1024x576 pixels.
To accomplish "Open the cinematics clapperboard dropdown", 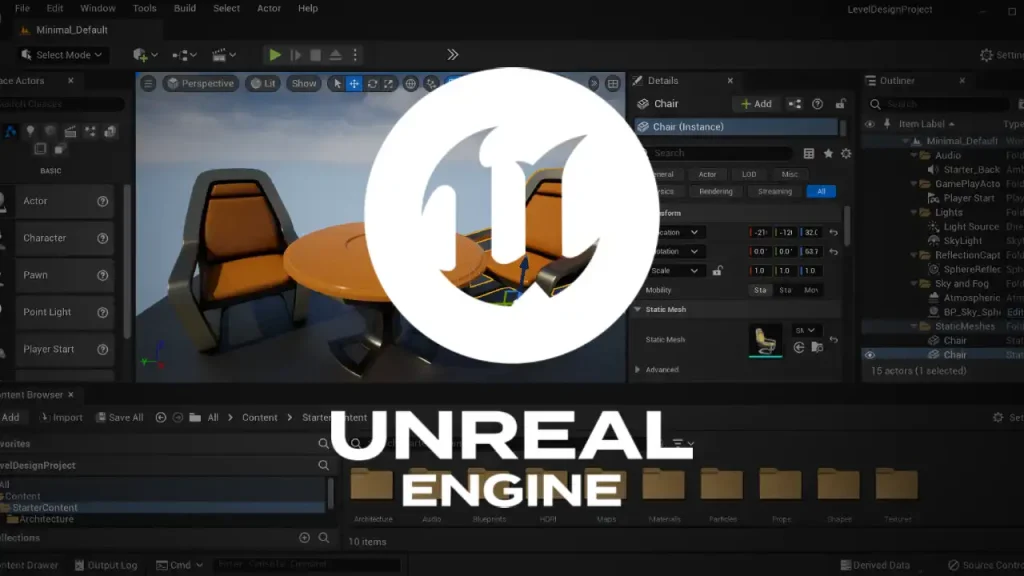I will 224,55.
